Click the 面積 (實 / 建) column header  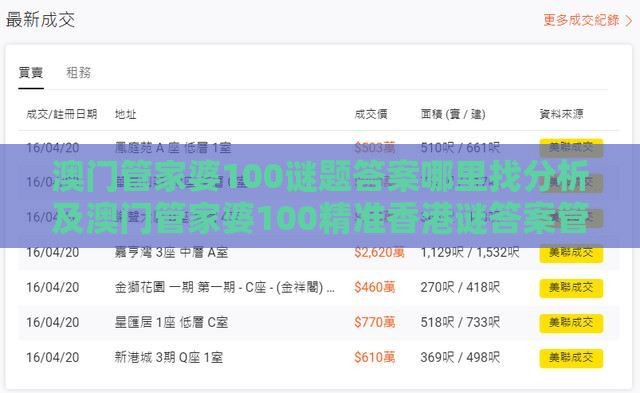click(453, 114)
